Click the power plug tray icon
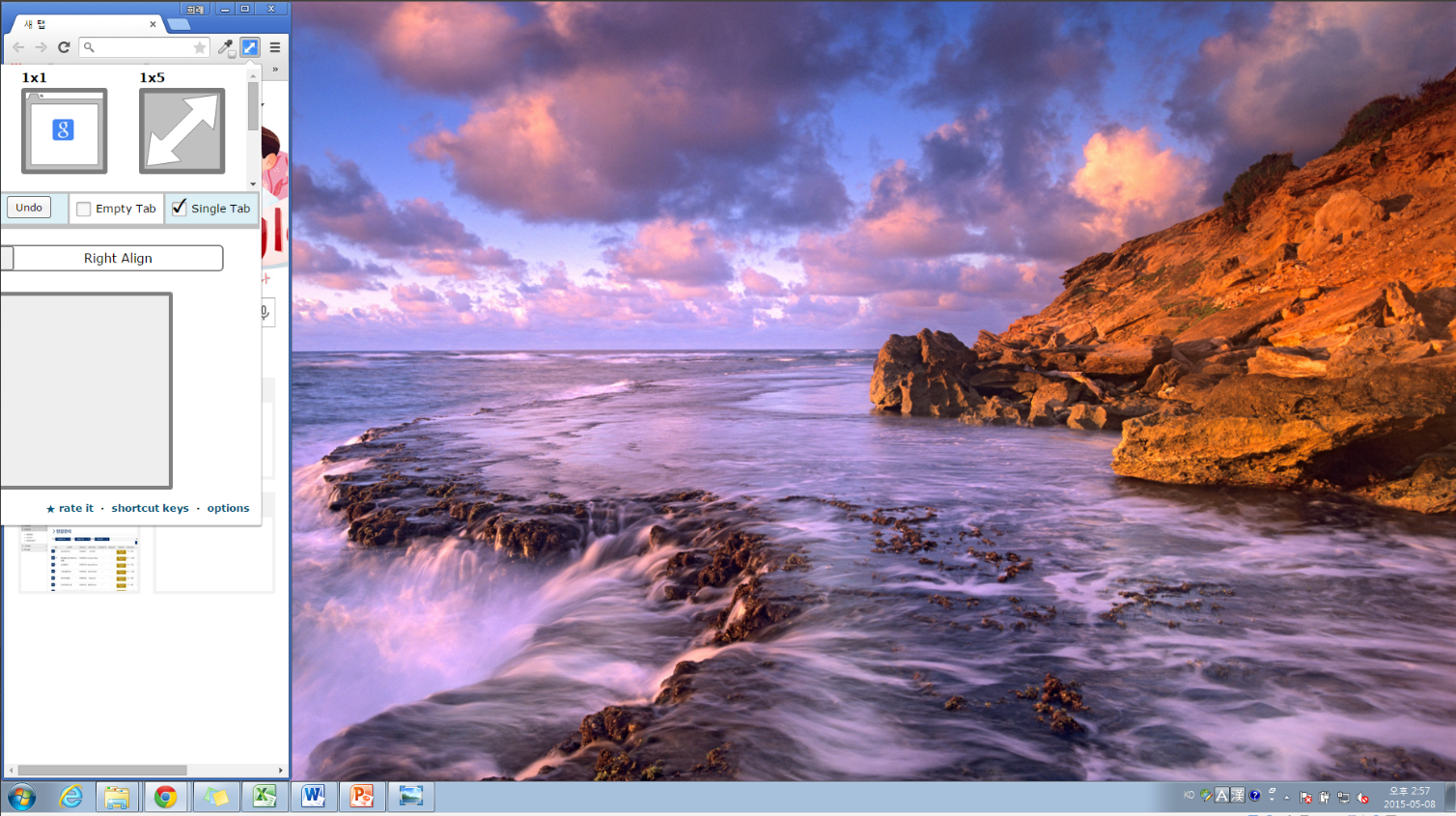 point(1325,798)
